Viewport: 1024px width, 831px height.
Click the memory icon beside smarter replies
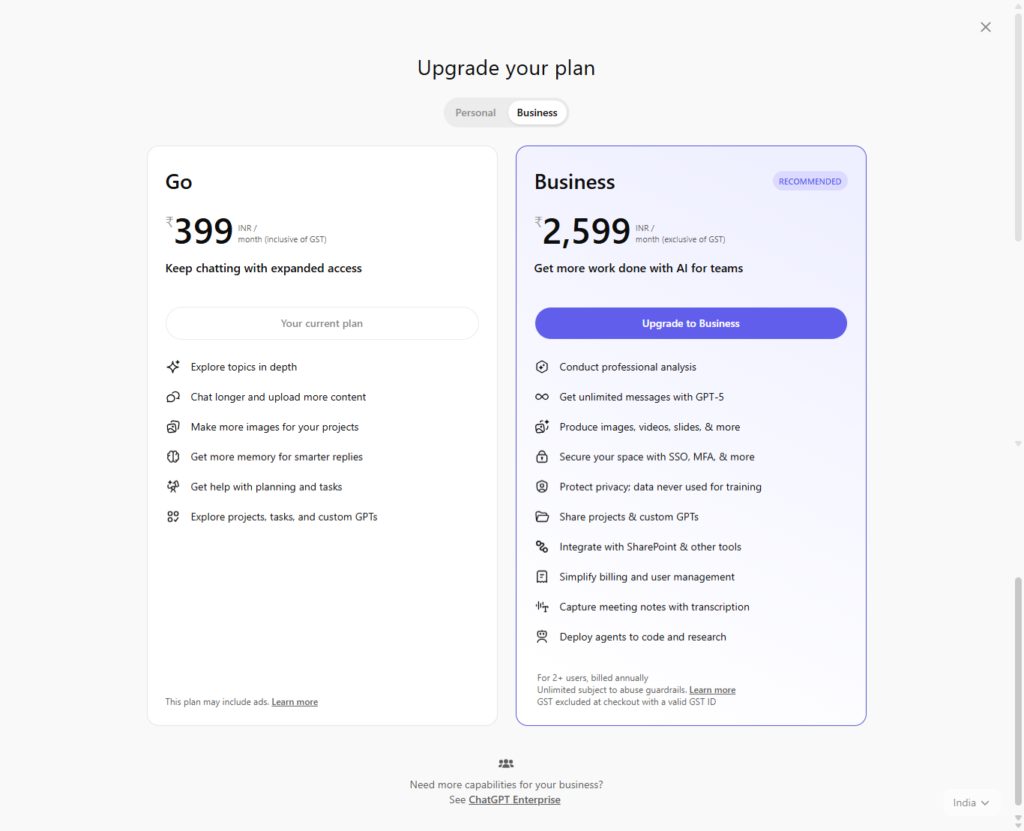click(x=173, y=457)
